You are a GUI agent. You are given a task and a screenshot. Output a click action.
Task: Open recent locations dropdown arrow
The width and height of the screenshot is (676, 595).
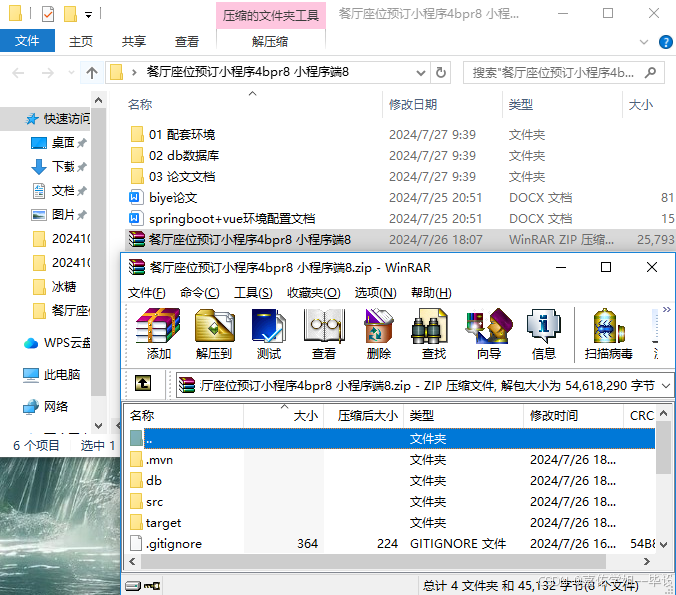[71, 72]
